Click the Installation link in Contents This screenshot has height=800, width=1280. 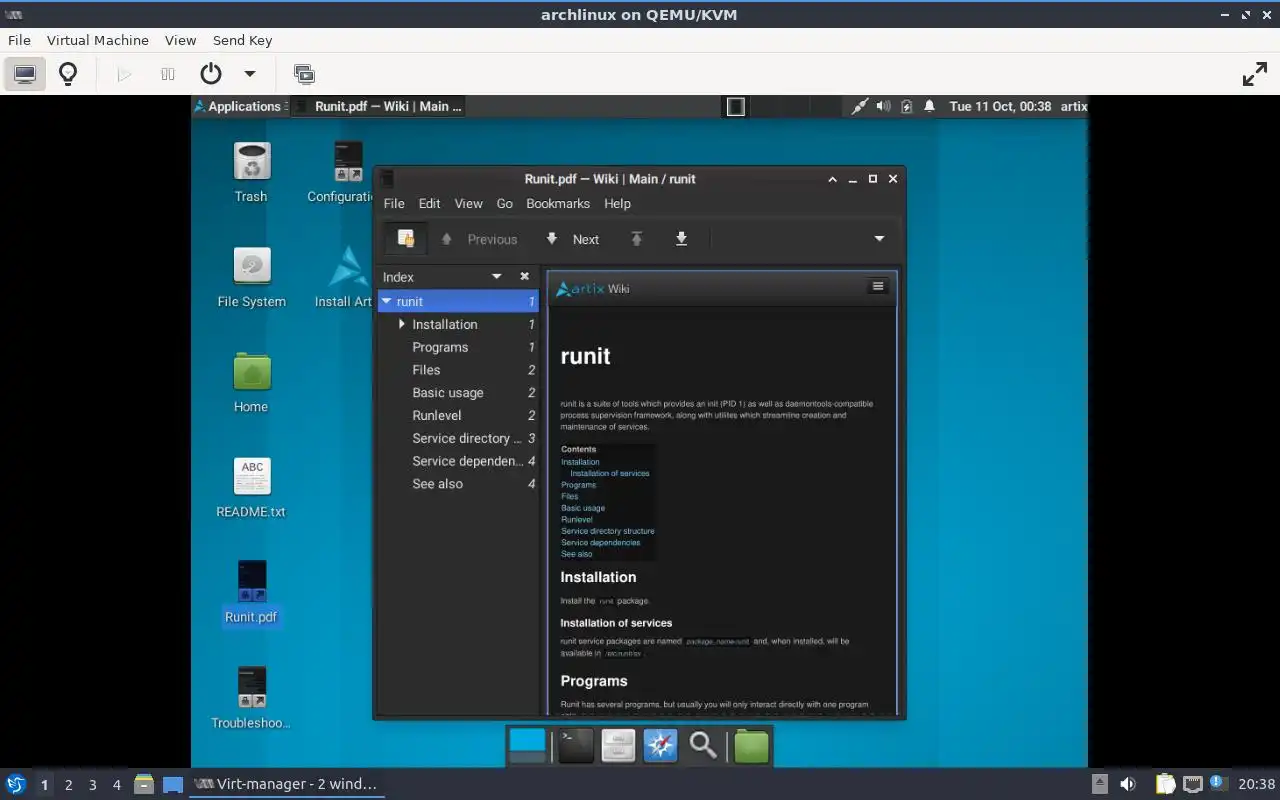(x=580, y=462)
